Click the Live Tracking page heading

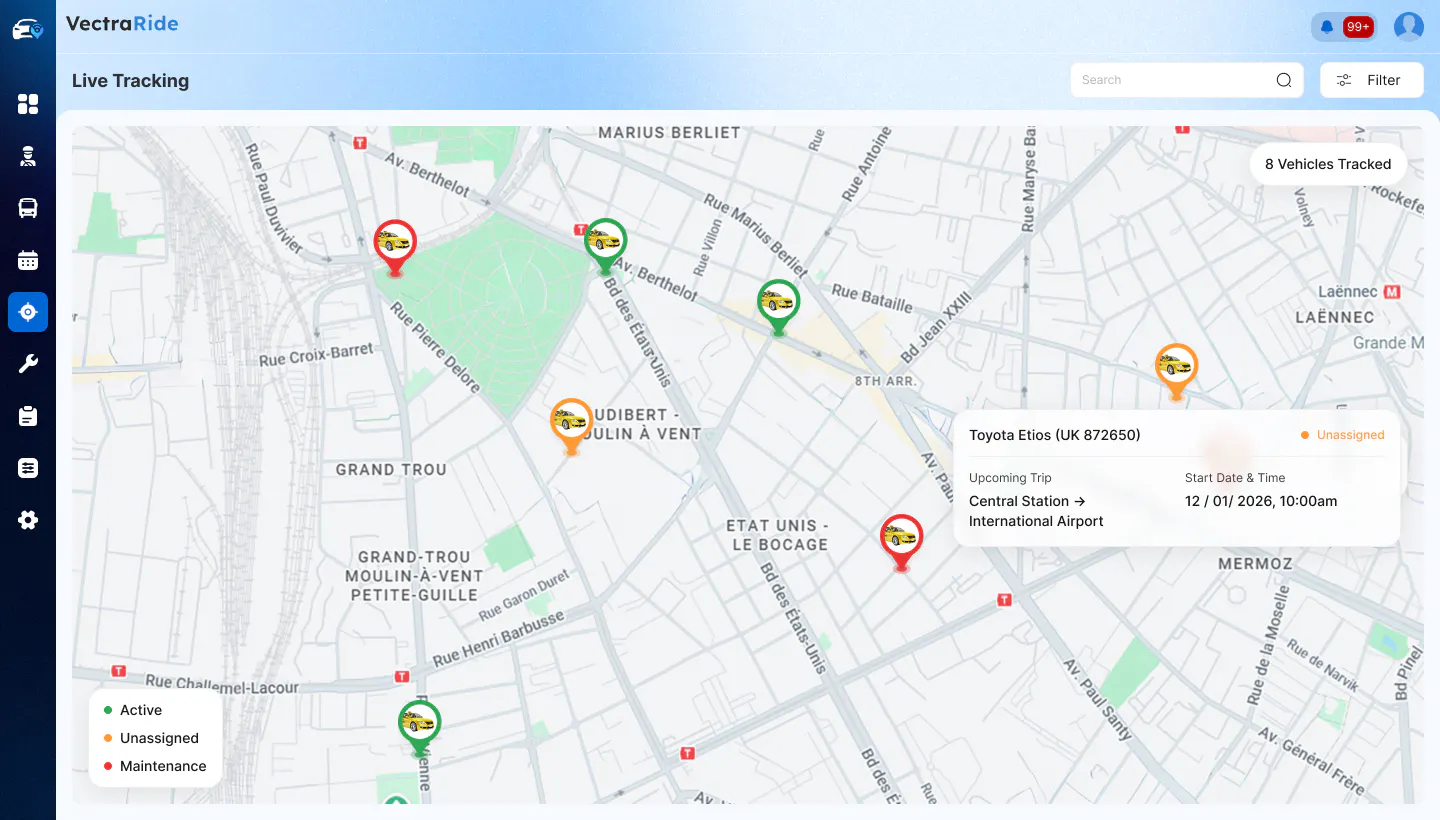[130, 81]
